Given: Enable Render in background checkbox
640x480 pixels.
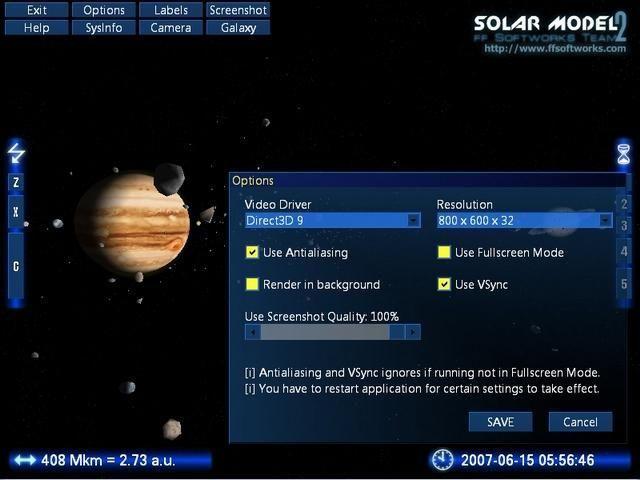Looking at the screenshot, I should pos(252,285).
